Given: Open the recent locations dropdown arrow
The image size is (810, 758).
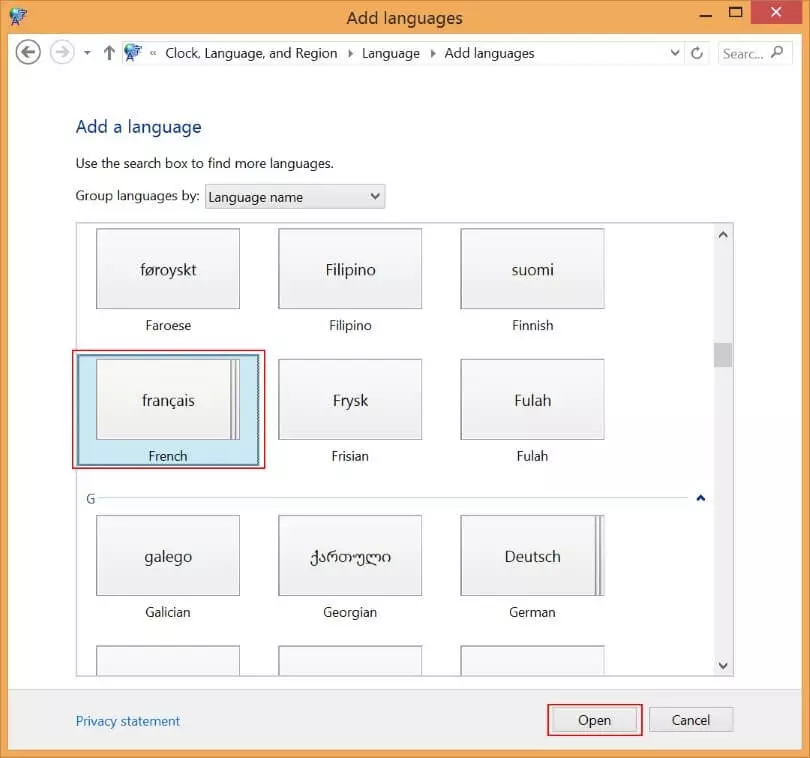Looking at the screenshot, I should point(87,53).
